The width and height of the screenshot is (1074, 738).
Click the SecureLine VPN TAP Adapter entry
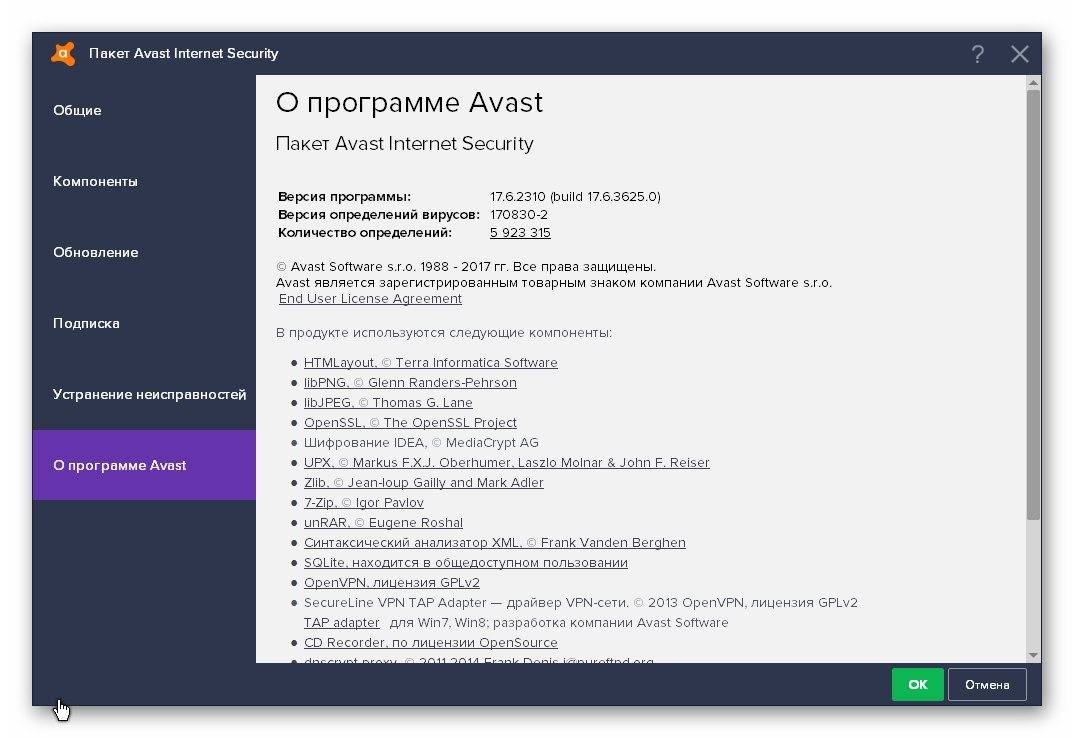tap(581, 602)
